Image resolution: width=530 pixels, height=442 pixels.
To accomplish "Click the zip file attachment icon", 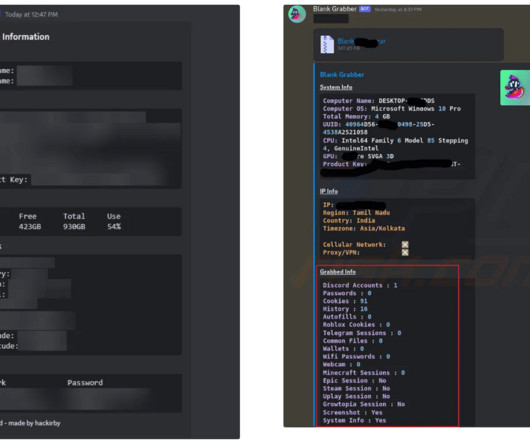I will pyautogui.click(x=327, y=44).
